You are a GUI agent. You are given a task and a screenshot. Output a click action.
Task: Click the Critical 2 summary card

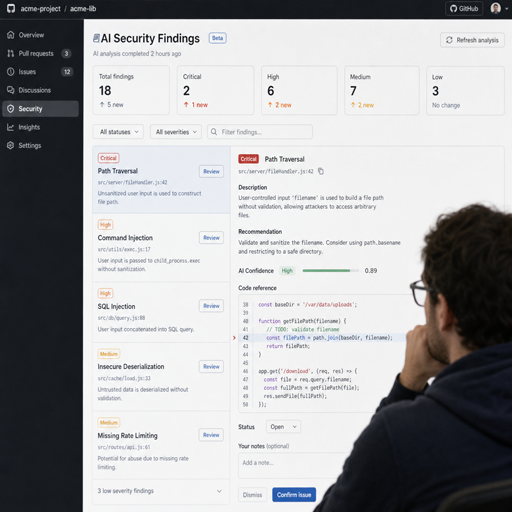(x=215, y=90)
